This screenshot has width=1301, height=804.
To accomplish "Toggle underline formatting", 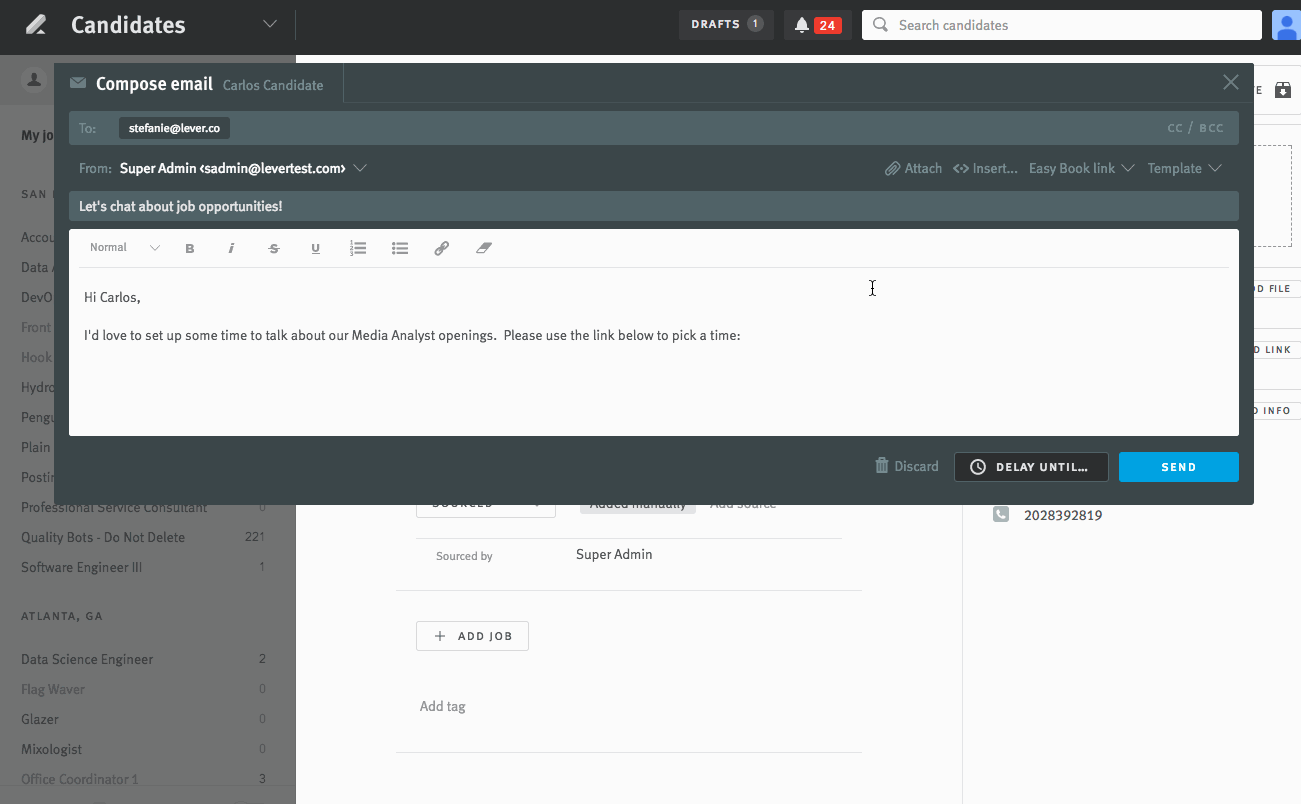I will pos(316,248).
